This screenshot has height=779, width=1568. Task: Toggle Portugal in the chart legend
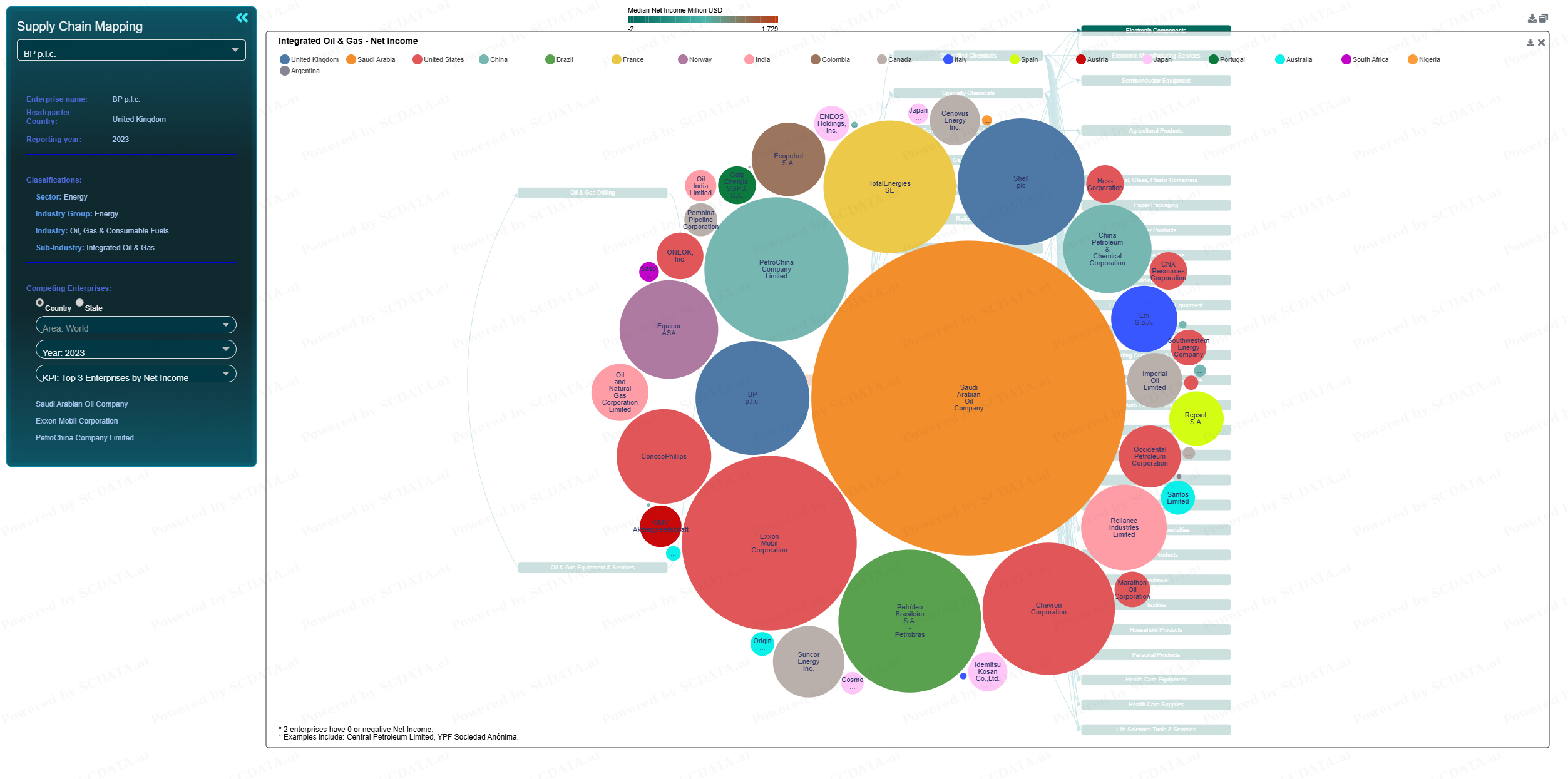1227,59
